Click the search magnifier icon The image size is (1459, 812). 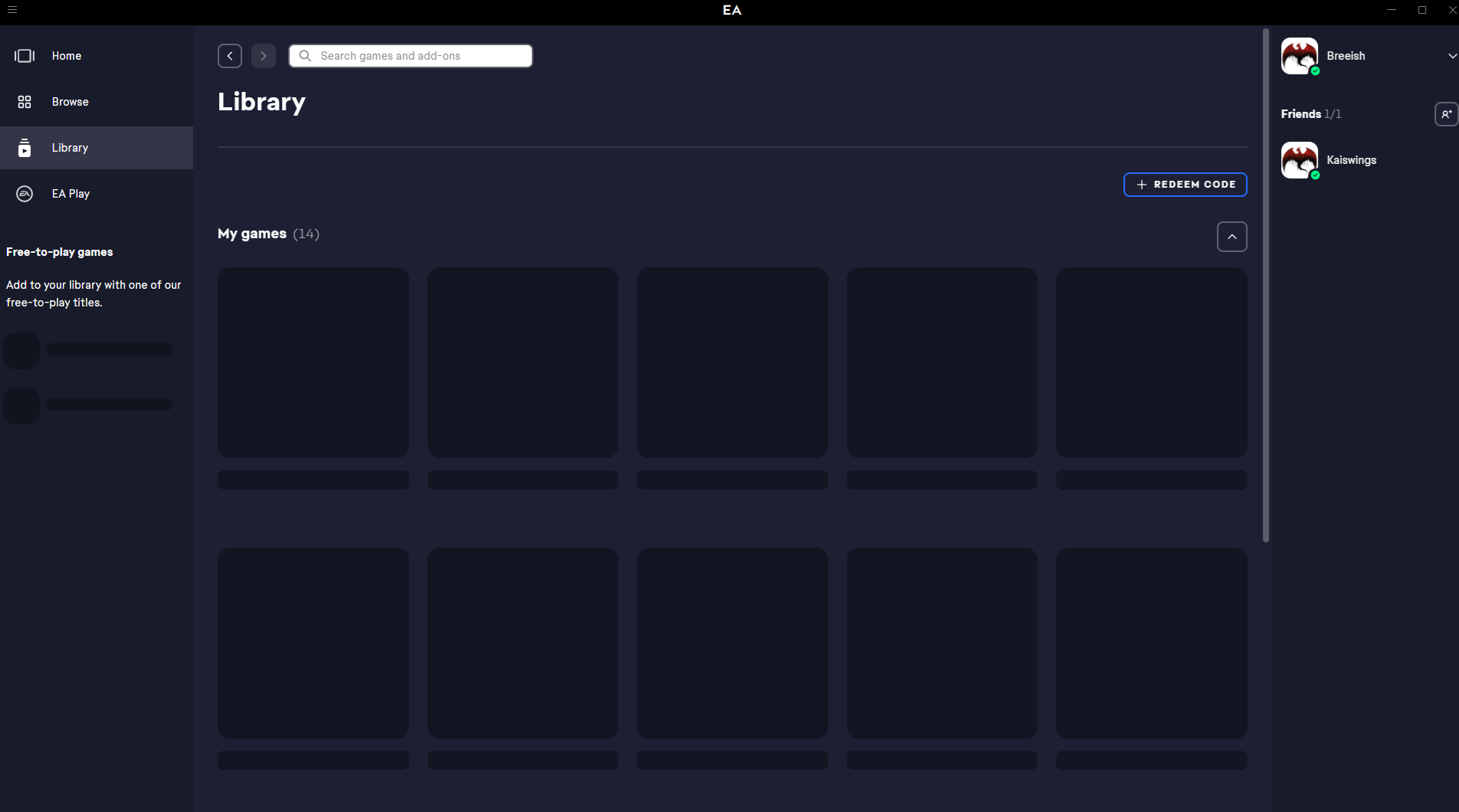pos(305,56)
